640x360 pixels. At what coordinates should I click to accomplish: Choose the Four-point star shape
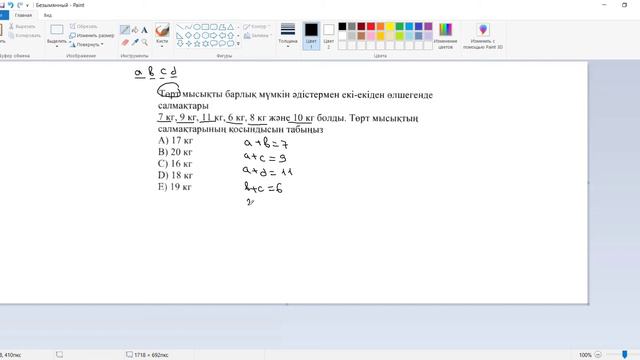click(188, 44)
